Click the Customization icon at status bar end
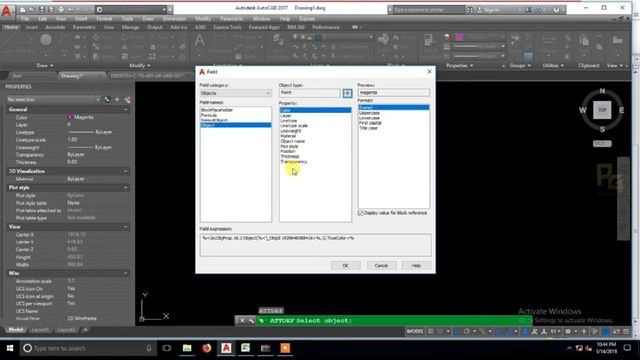The height and width of the screenshot is (360, 640). pyautogui.click(x=626, y=331)
